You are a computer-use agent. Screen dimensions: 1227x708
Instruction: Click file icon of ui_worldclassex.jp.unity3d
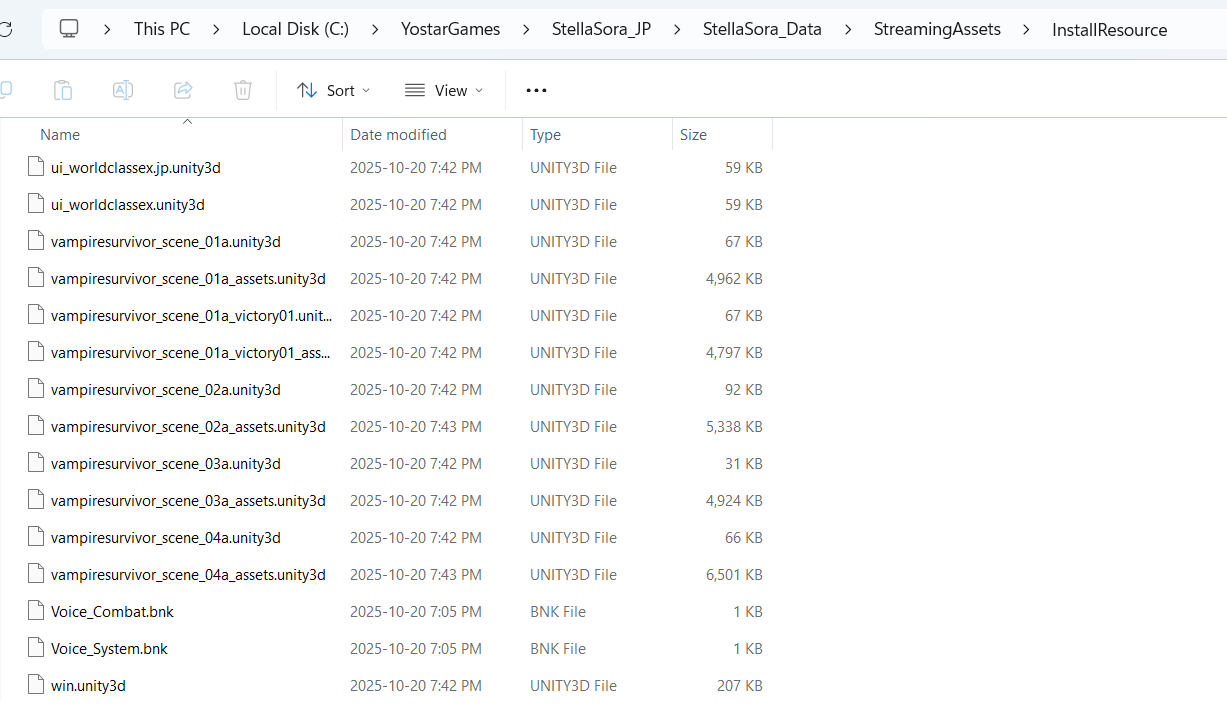pos(36,167)
